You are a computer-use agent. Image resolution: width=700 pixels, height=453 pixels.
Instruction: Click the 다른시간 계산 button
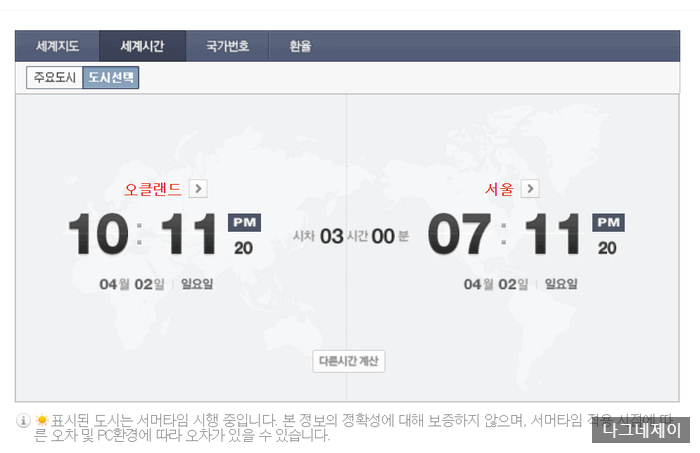point(349,361)
